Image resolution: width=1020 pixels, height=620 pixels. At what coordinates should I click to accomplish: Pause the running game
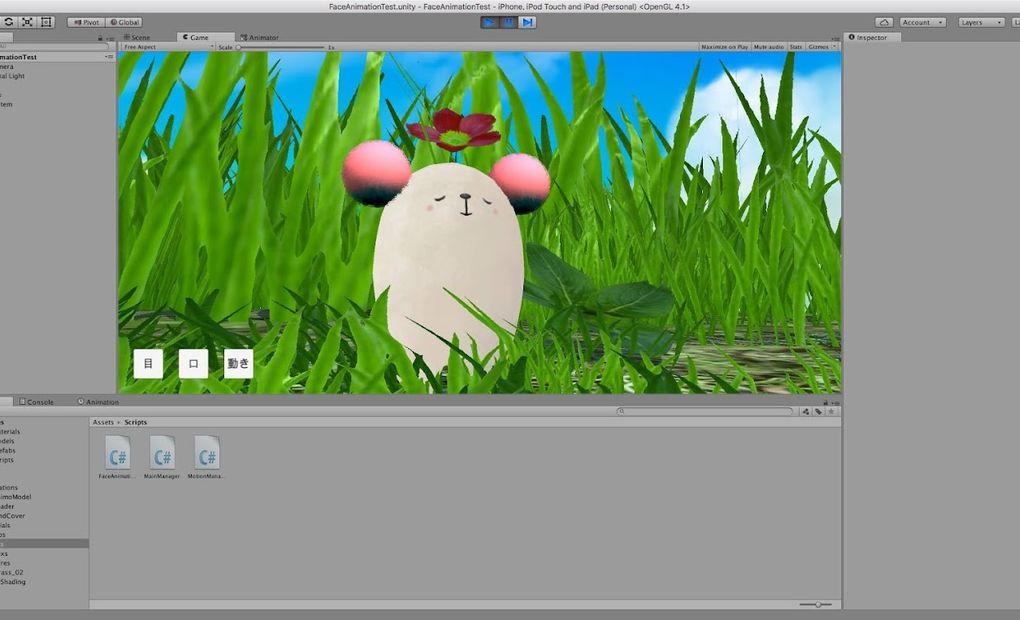coord(508,22)
